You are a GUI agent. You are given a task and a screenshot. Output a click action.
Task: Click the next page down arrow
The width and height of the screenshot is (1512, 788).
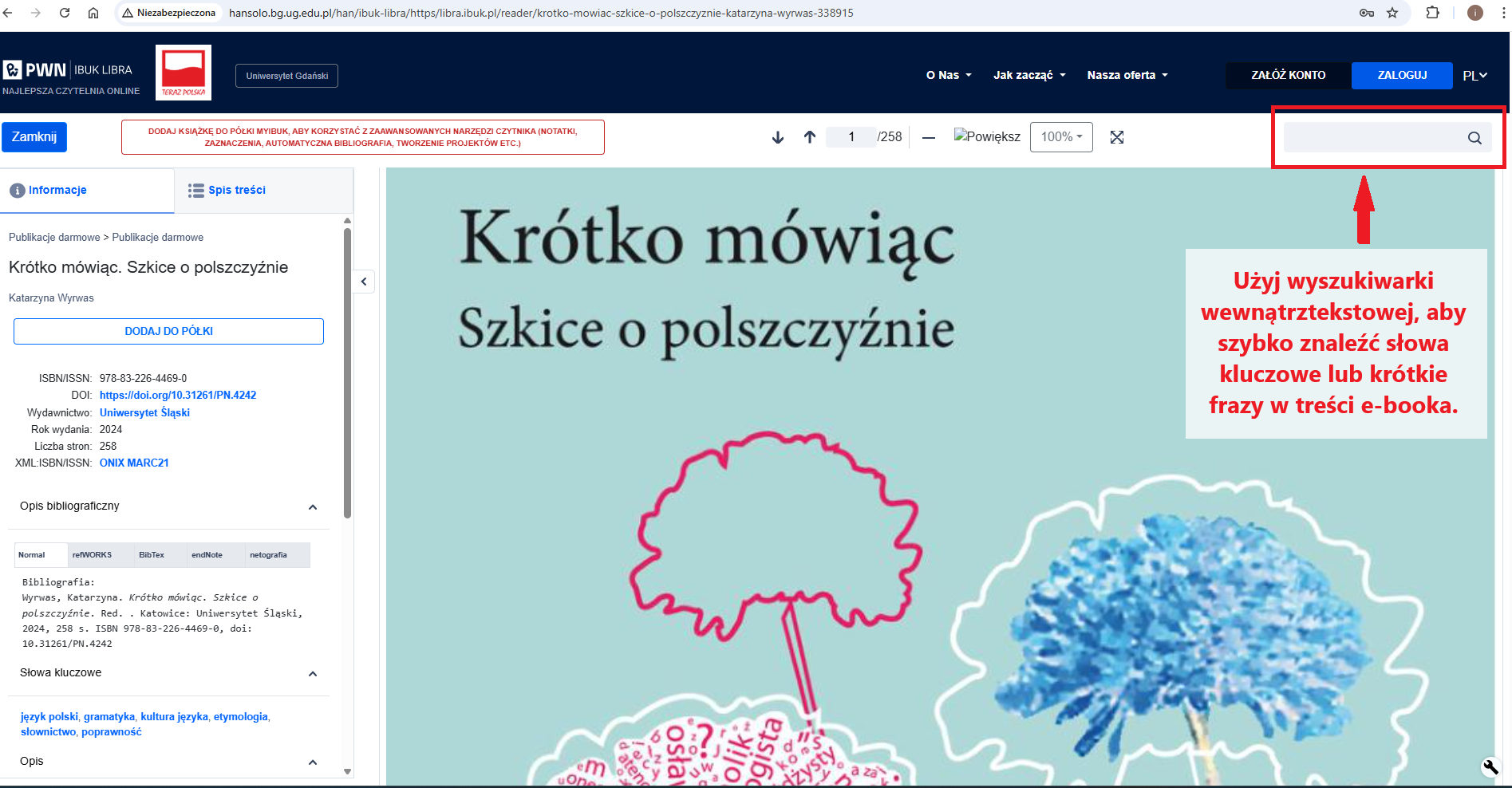coord(778,137)
